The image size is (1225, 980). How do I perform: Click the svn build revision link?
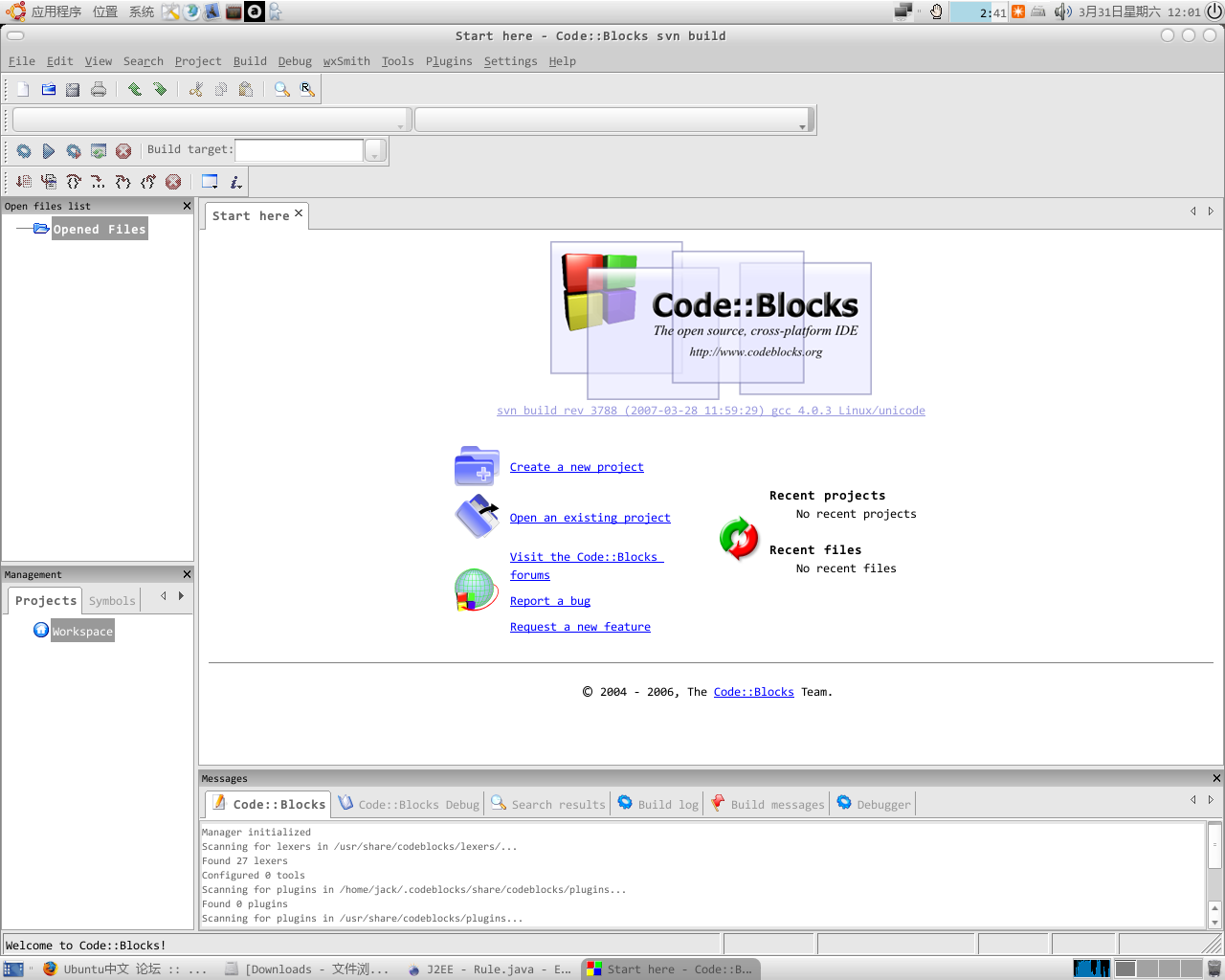point(711,411)
